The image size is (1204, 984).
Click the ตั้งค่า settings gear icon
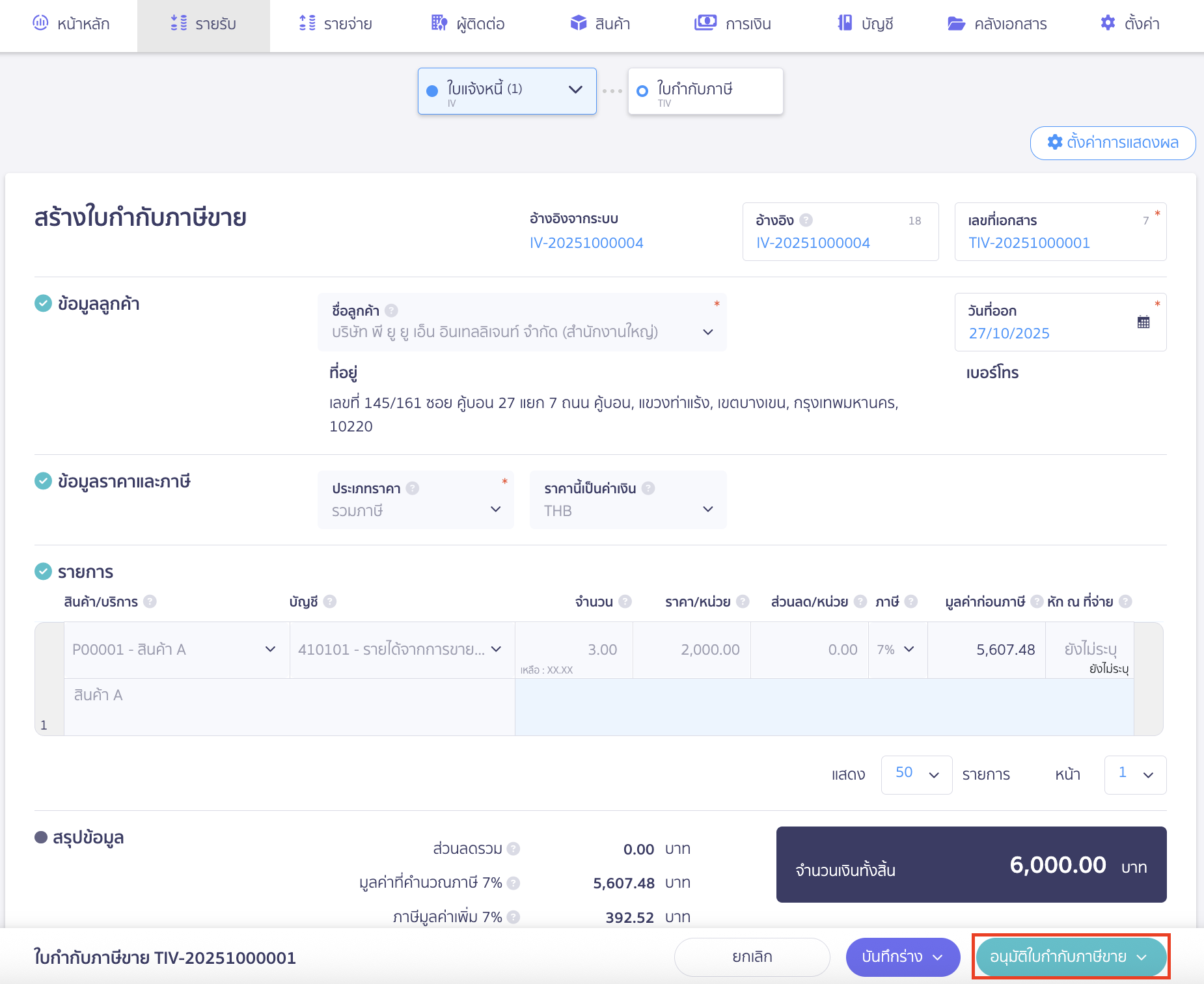point(1107,23)
